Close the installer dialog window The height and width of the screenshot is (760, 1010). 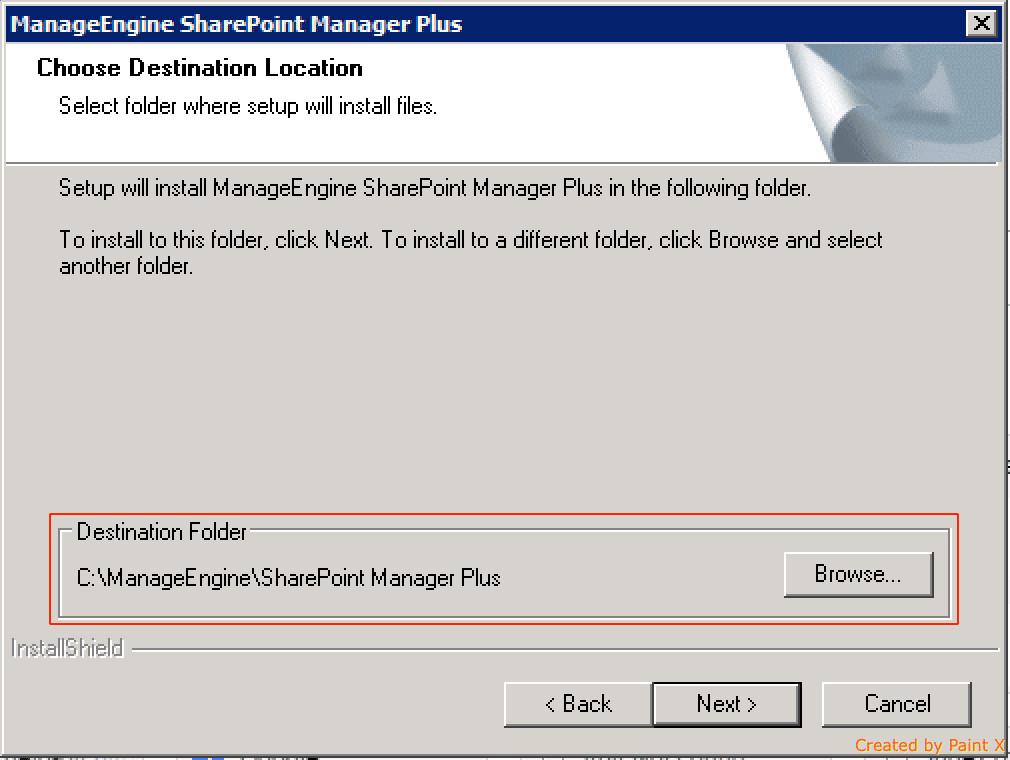coord(982,24)
